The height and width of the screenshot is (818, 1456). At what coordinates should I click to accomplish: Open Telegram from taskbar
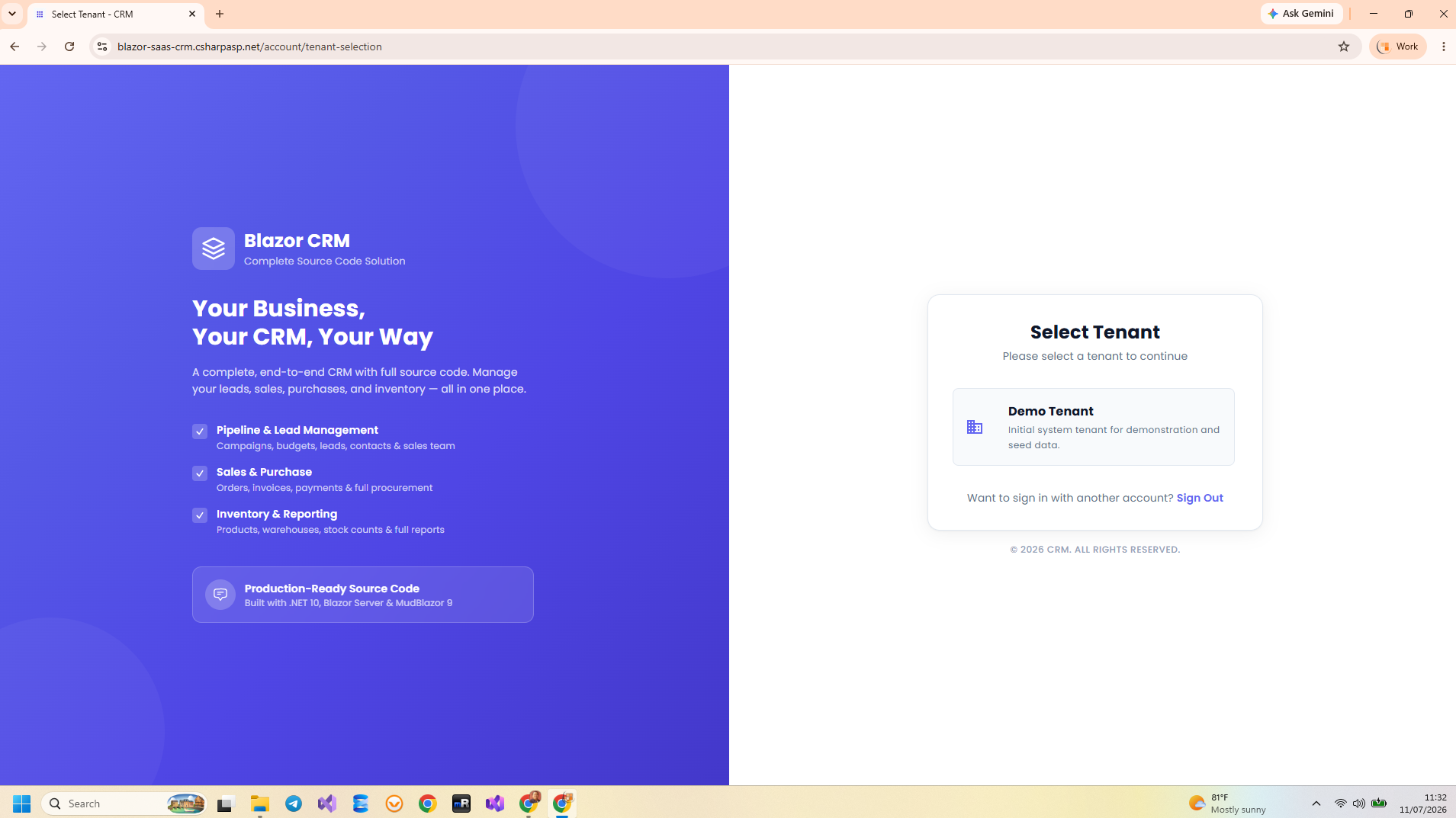tap(294, 804)
